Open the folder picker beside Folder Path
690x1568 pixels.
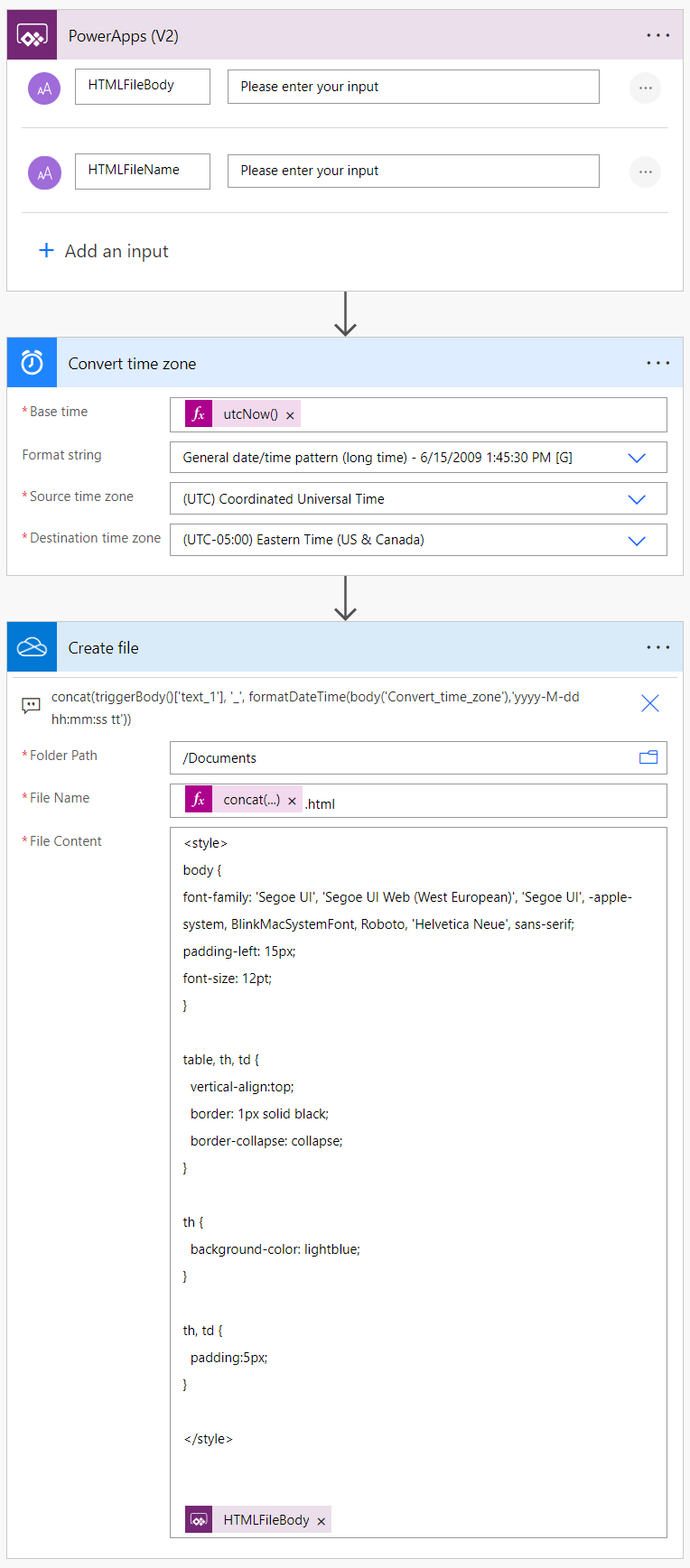tap(648, 757)
